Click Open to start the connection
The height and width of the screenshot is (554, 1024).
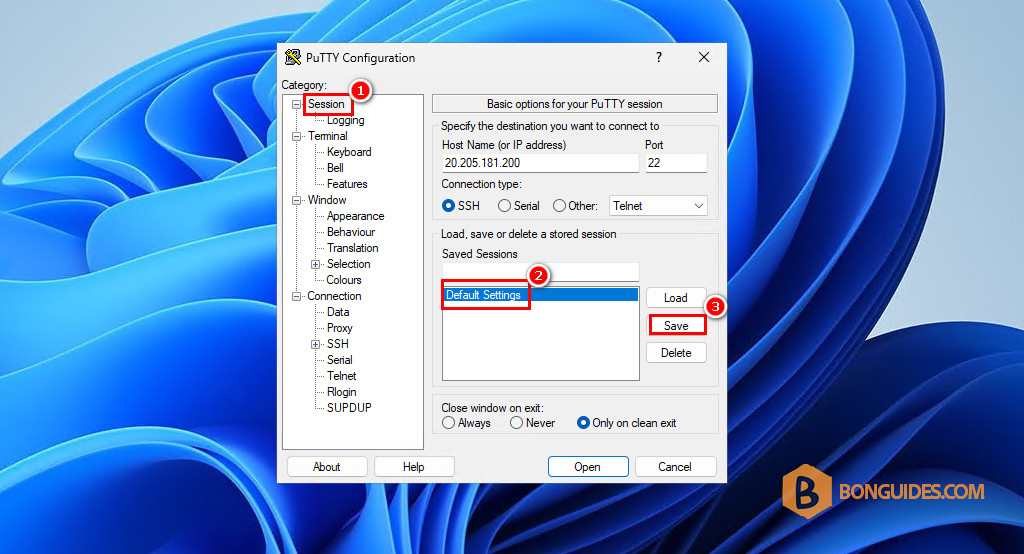pos(588,466)
